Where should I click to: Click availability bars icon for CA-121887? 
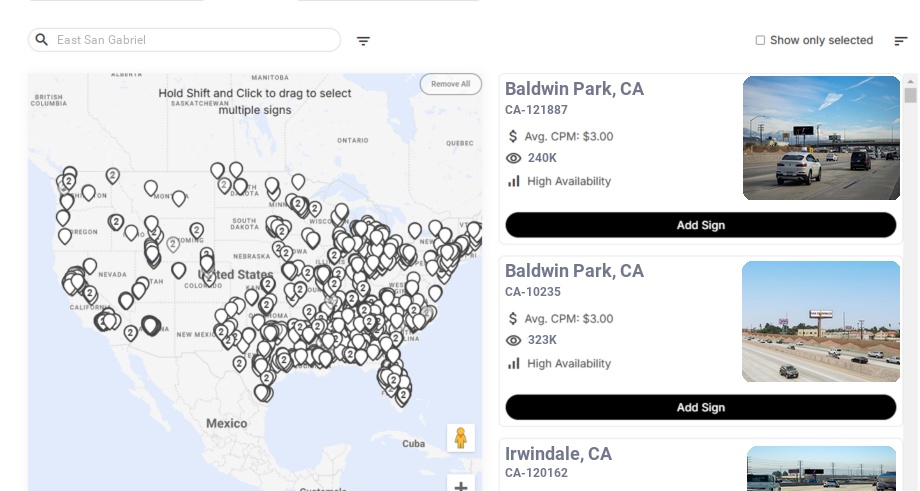[514, 181]
